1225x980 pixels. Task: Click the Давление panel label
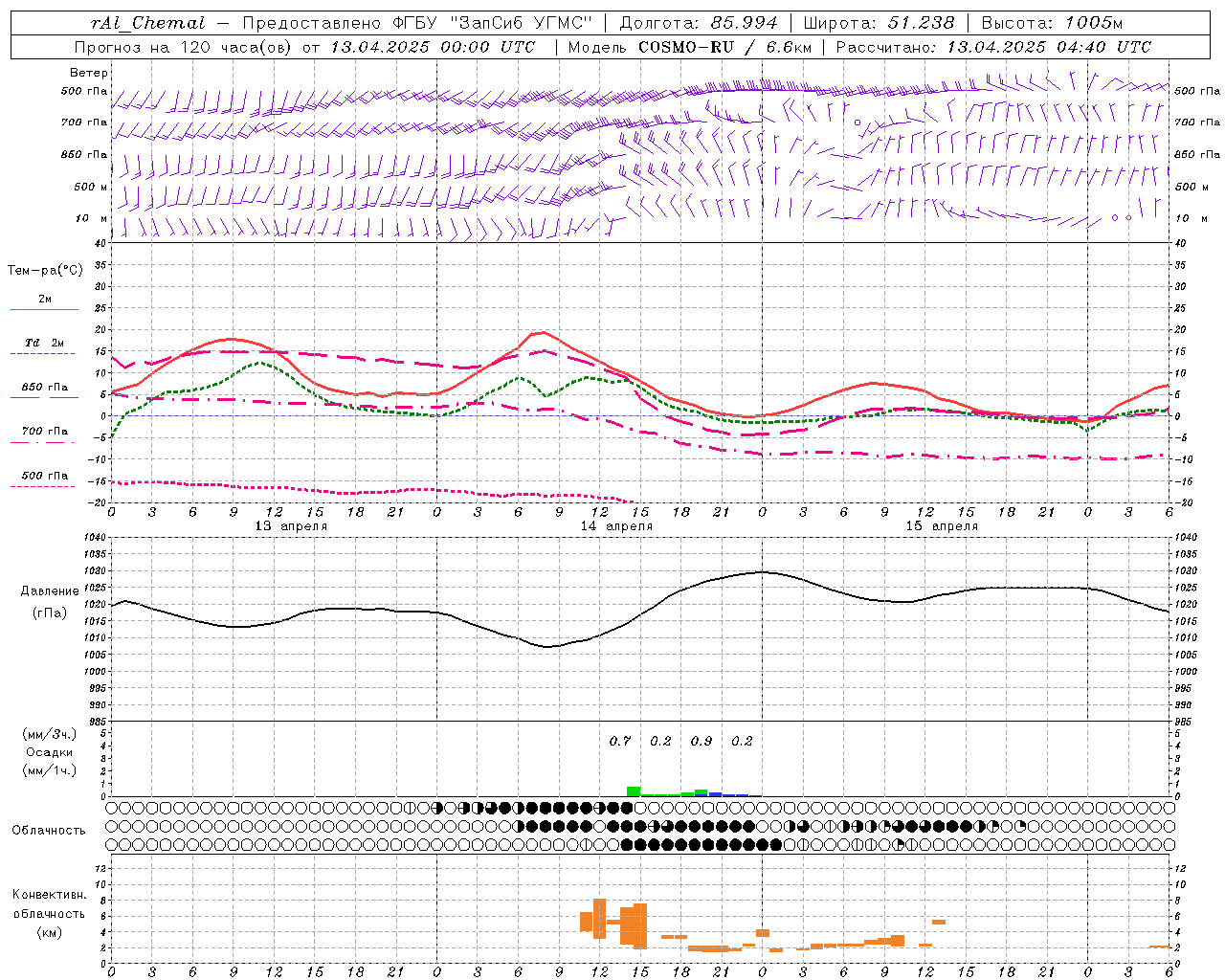click(50, 591)
